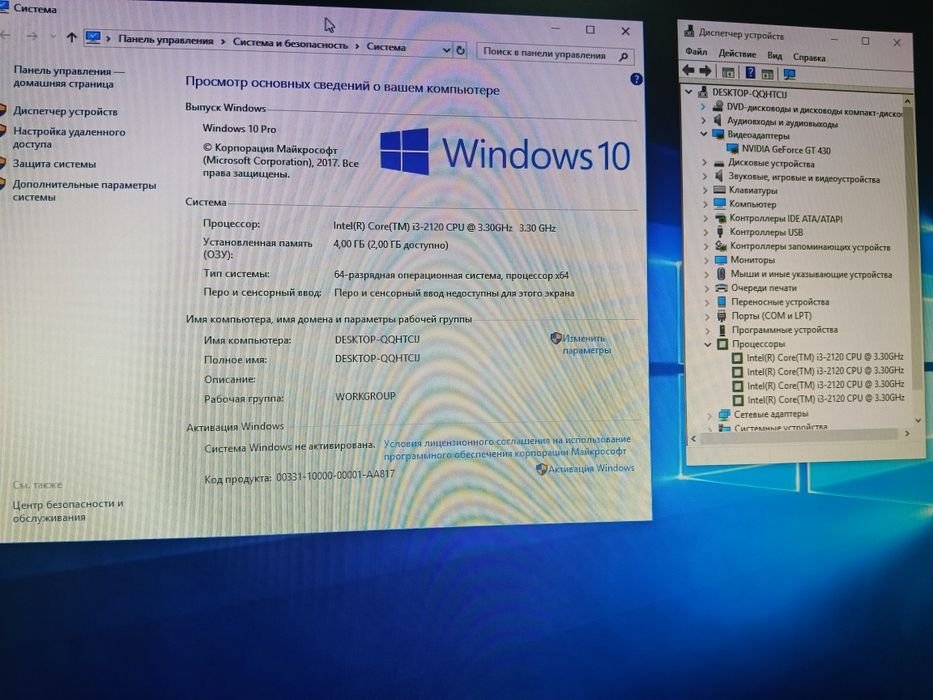Screen dimensions: 933x700
Task: Click printer icon beside Очереди печати
Action: tap(721, 288)
